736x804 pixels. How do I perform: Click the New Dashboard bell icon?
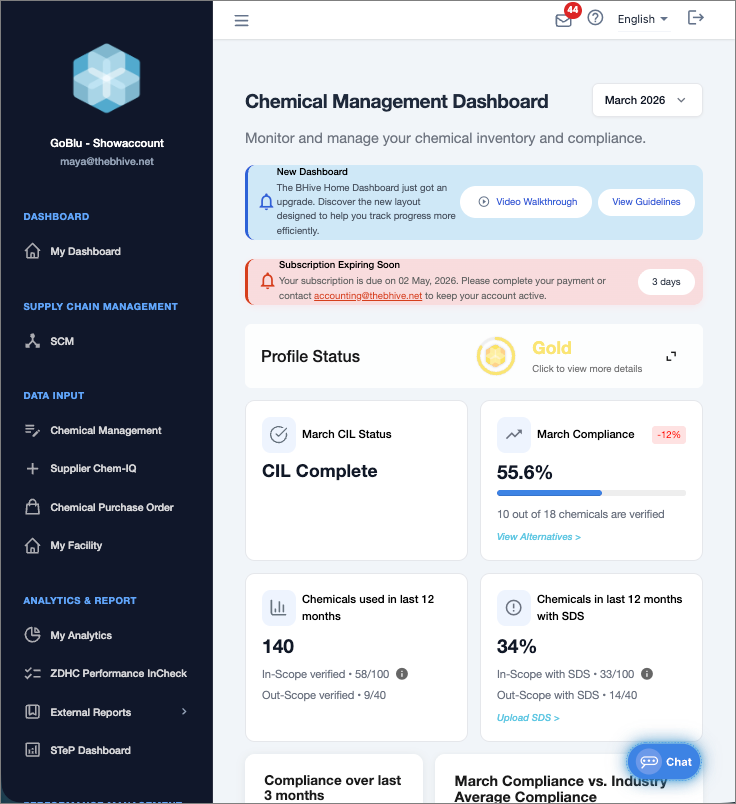tap(266, 202)
